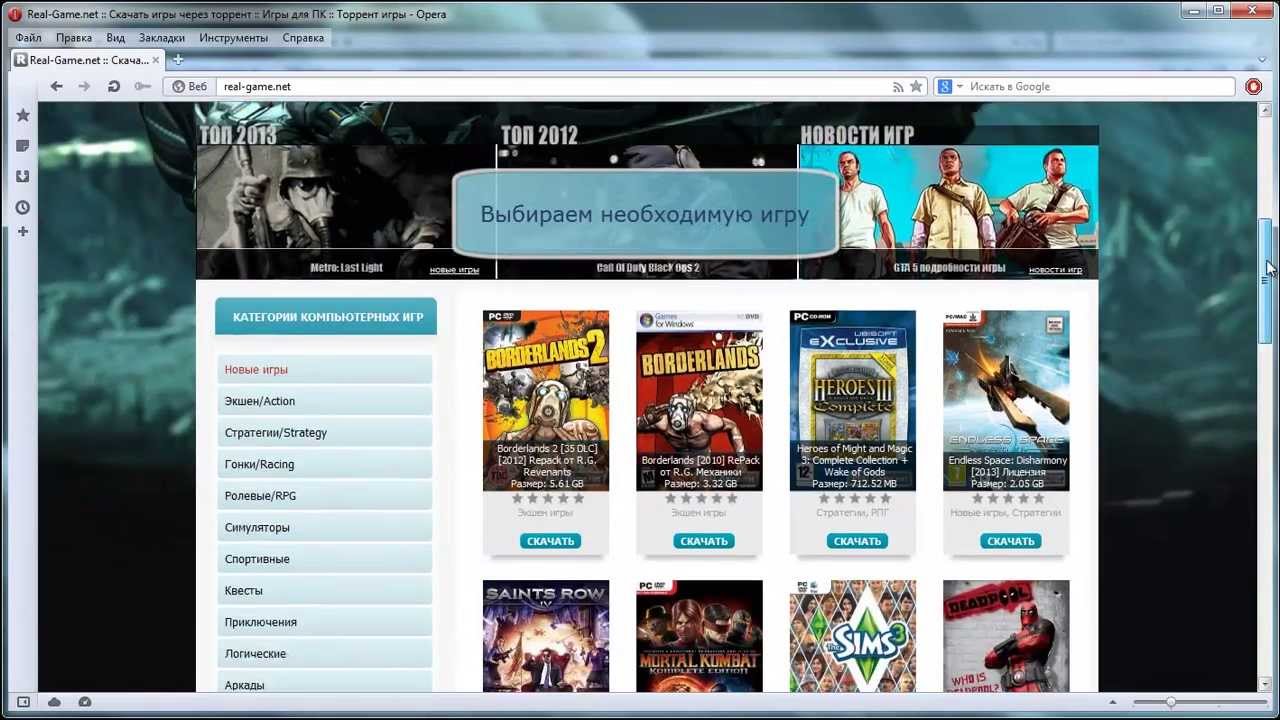Open the Вид menu
1280x720 pixels.
(x=116, y=38)
